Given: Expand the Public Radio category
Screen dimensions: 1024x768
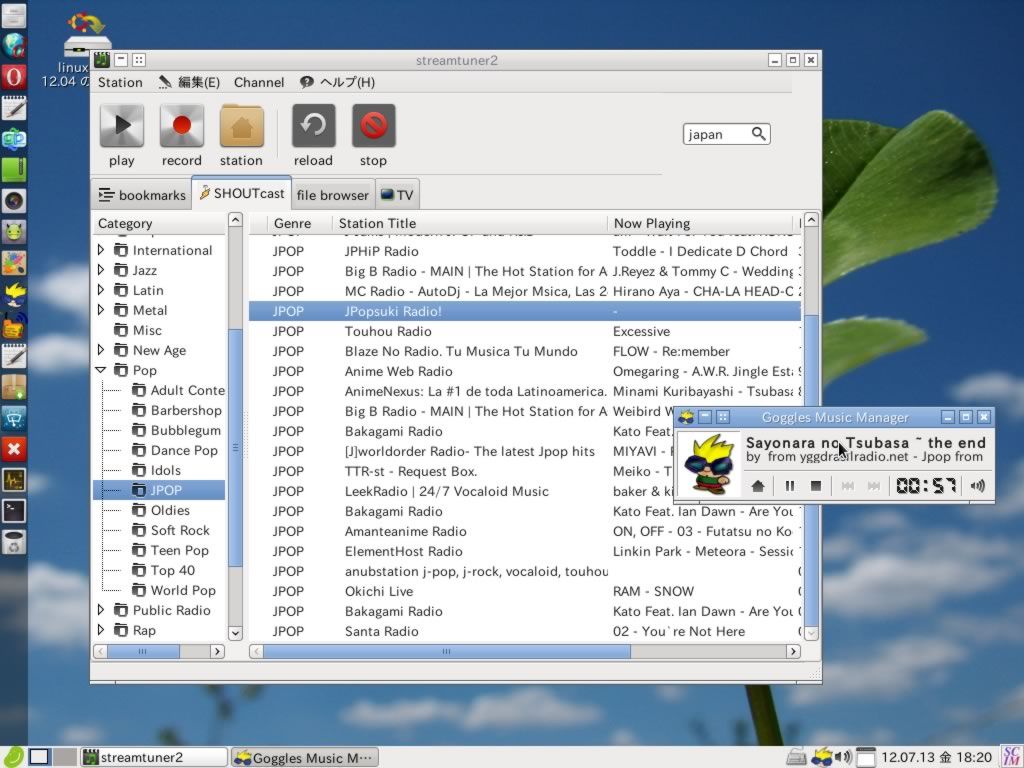Looking at the screenshot, I should (101, 609).
